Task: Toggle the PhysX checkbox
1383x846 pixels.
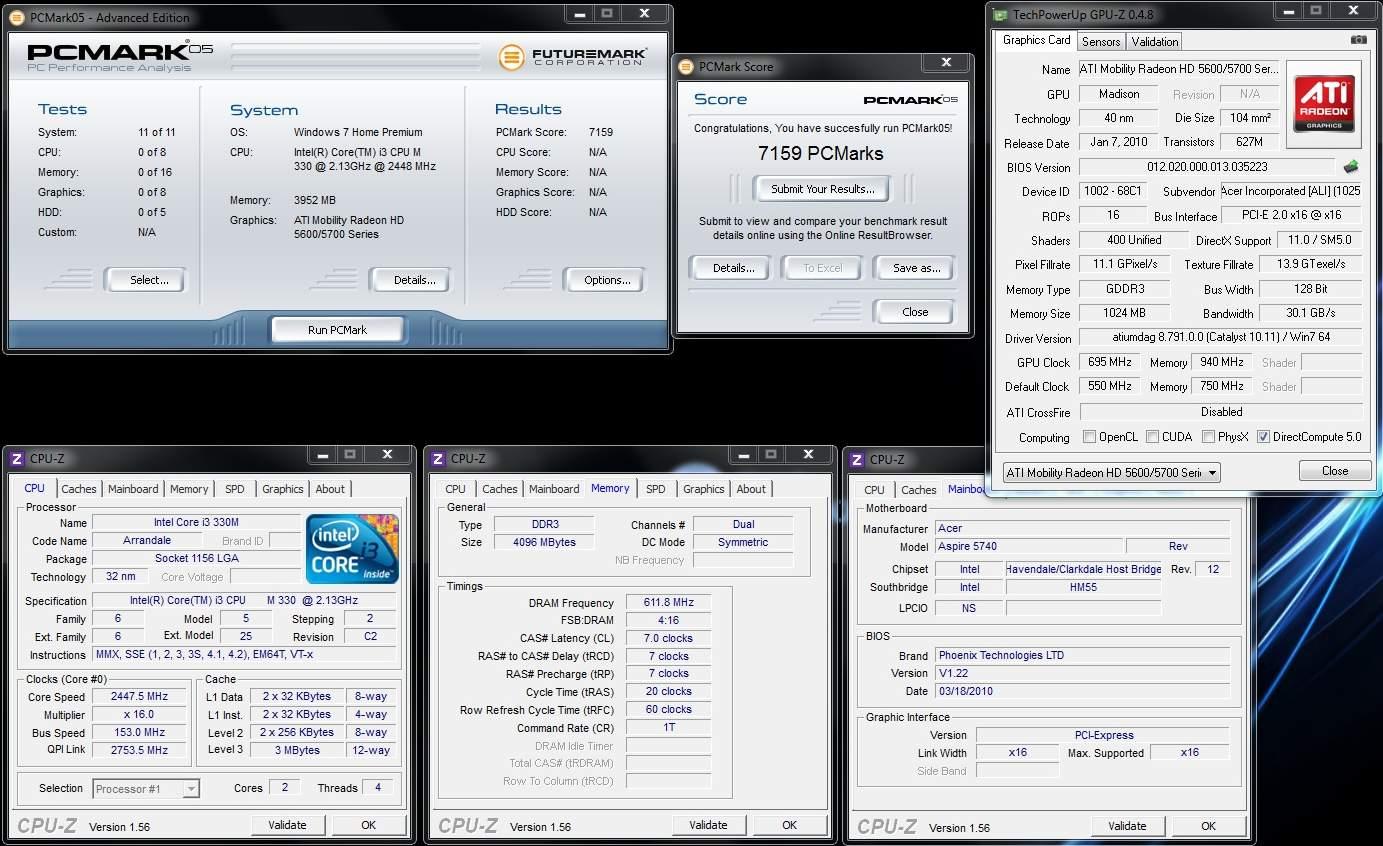Action: tap(1209, 437)
